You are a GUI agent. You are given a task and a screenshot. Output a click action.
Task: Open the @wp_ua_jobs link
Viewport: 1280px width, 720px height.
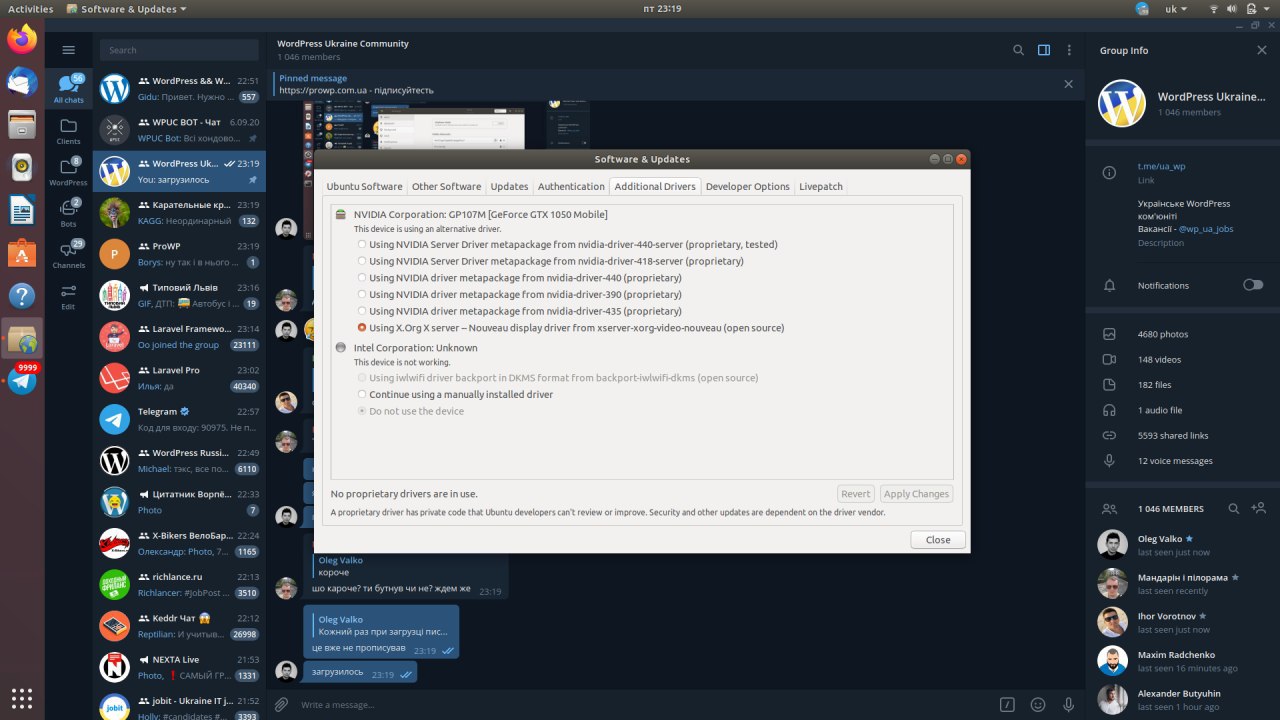coord(1206,229)
